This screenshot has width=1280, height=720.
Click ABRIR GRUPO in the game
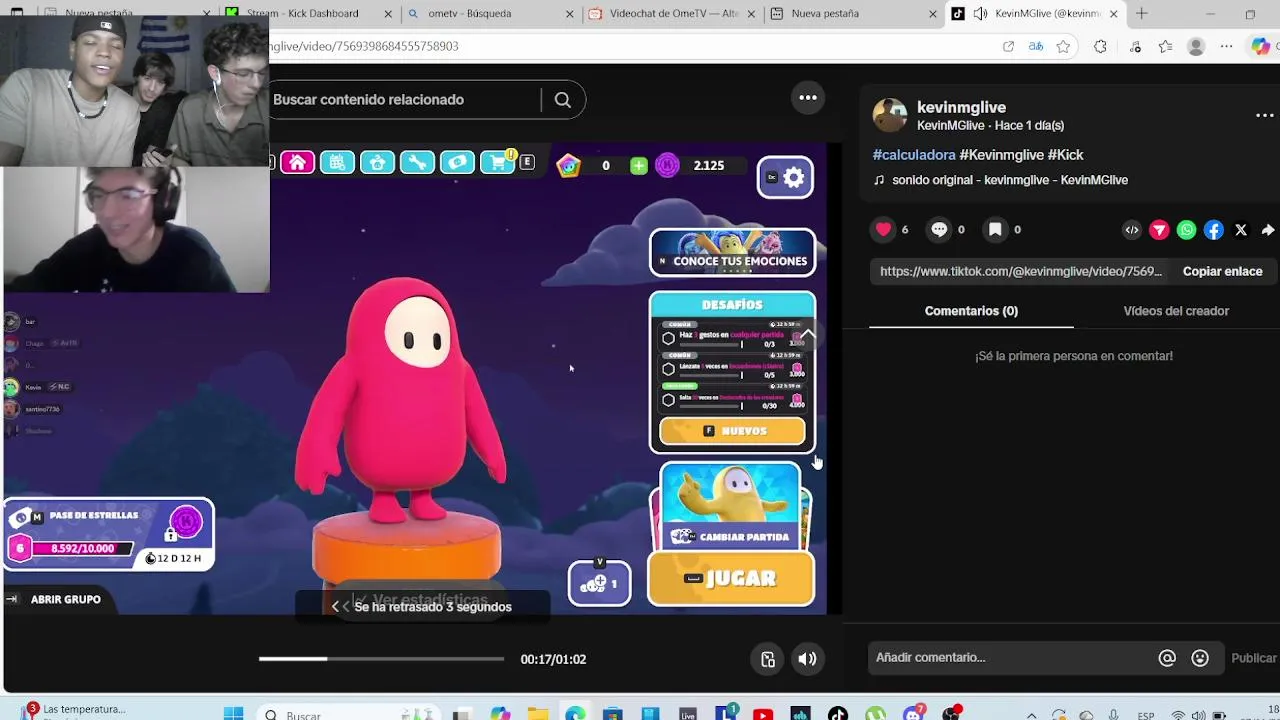[x=65, y=599]
